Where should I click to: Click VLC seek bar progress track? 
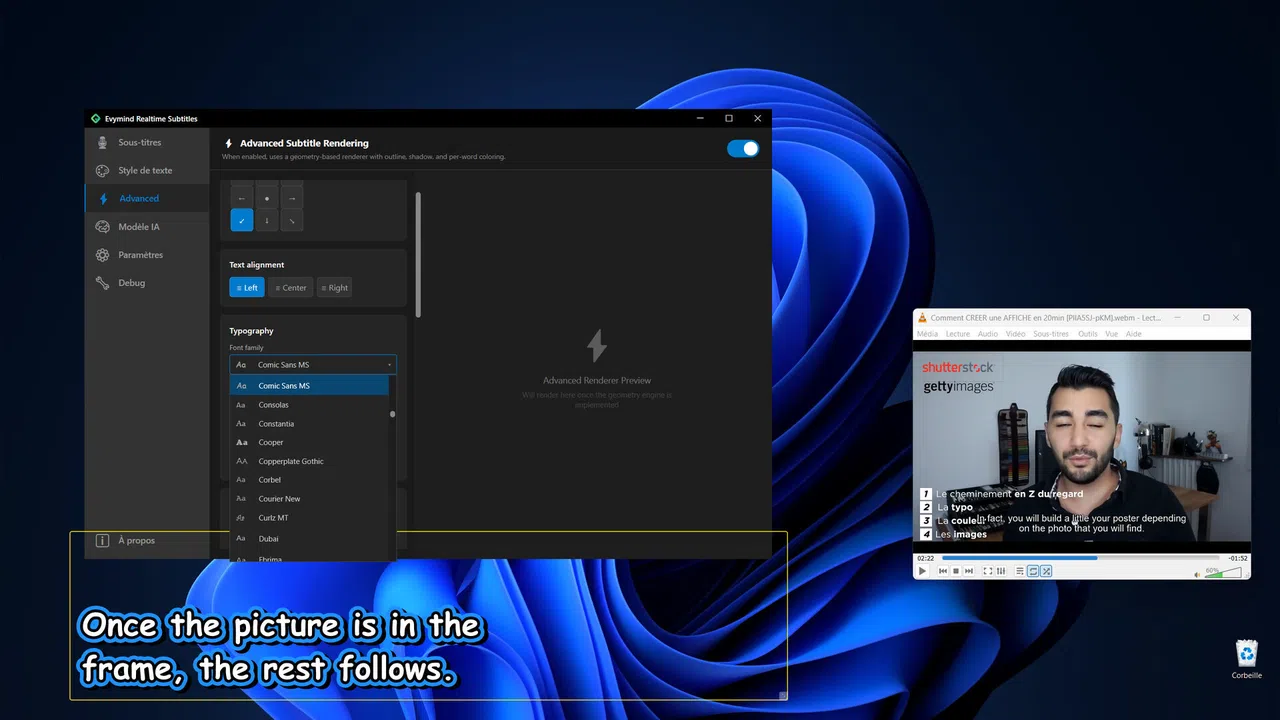(x=1080, y=558)
